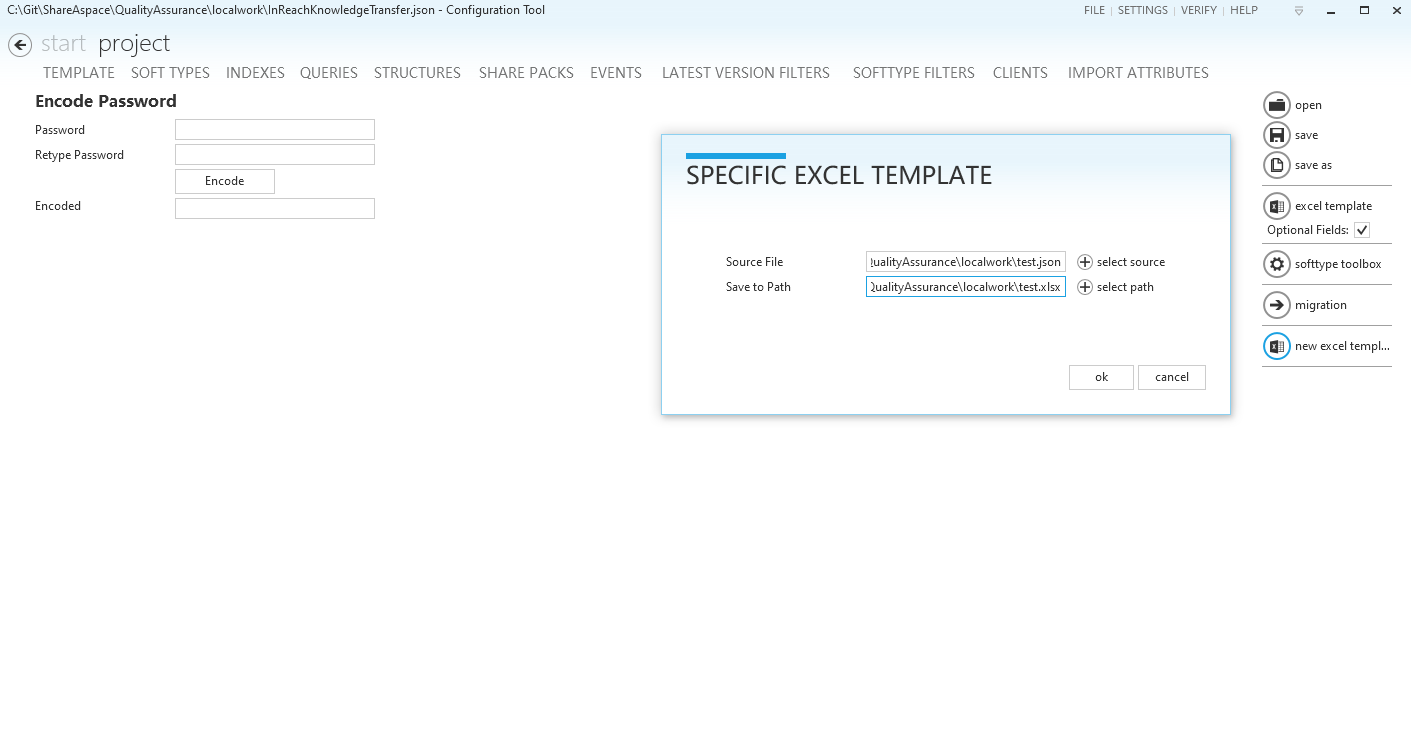1411x755 pixels.
Task: Open the IMPORT ATTRIBUTES section
Action: [x=1137, y=72]
